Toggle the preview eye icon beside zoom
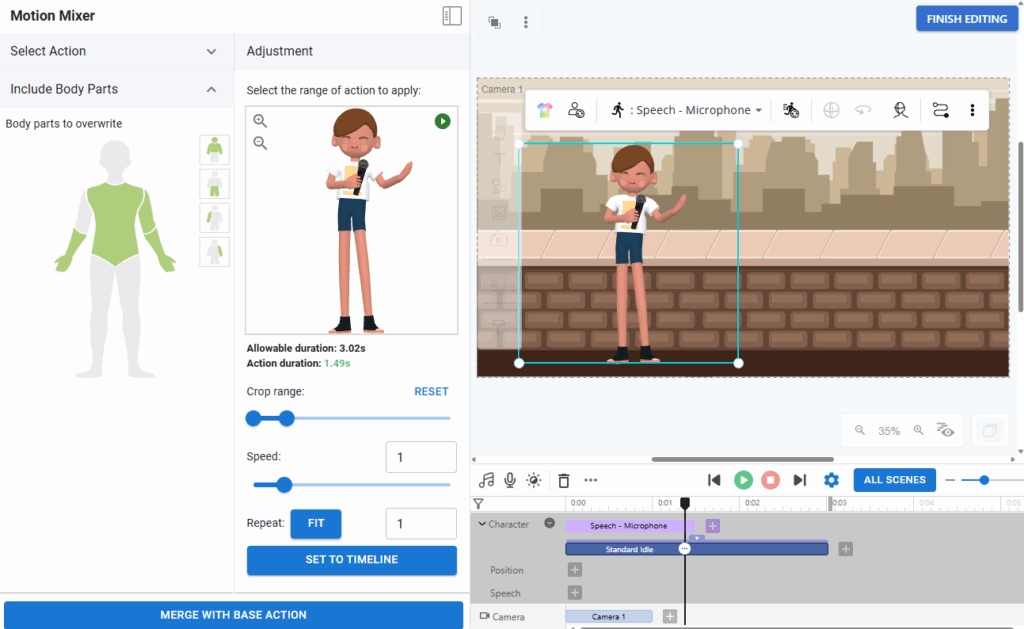This screenshot has height=629, width=1024. point(945,430)
